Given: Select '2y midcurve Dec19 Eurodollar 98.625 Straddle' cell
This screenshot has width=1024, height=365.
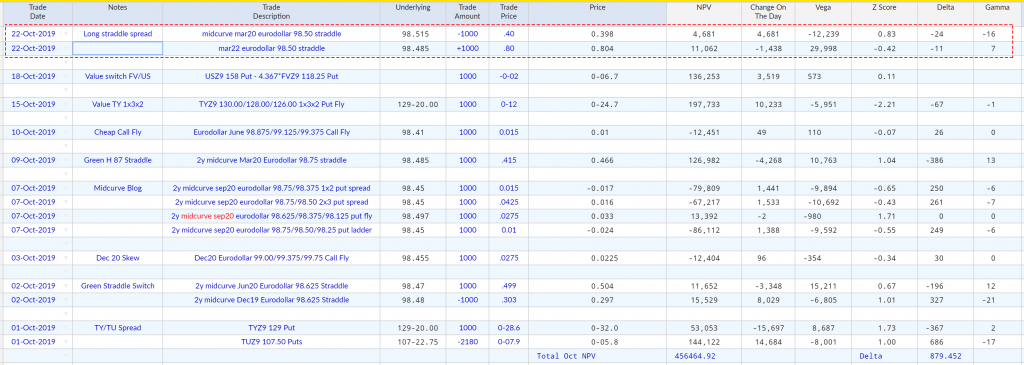Looking at the screenshot, I should 271,300.
